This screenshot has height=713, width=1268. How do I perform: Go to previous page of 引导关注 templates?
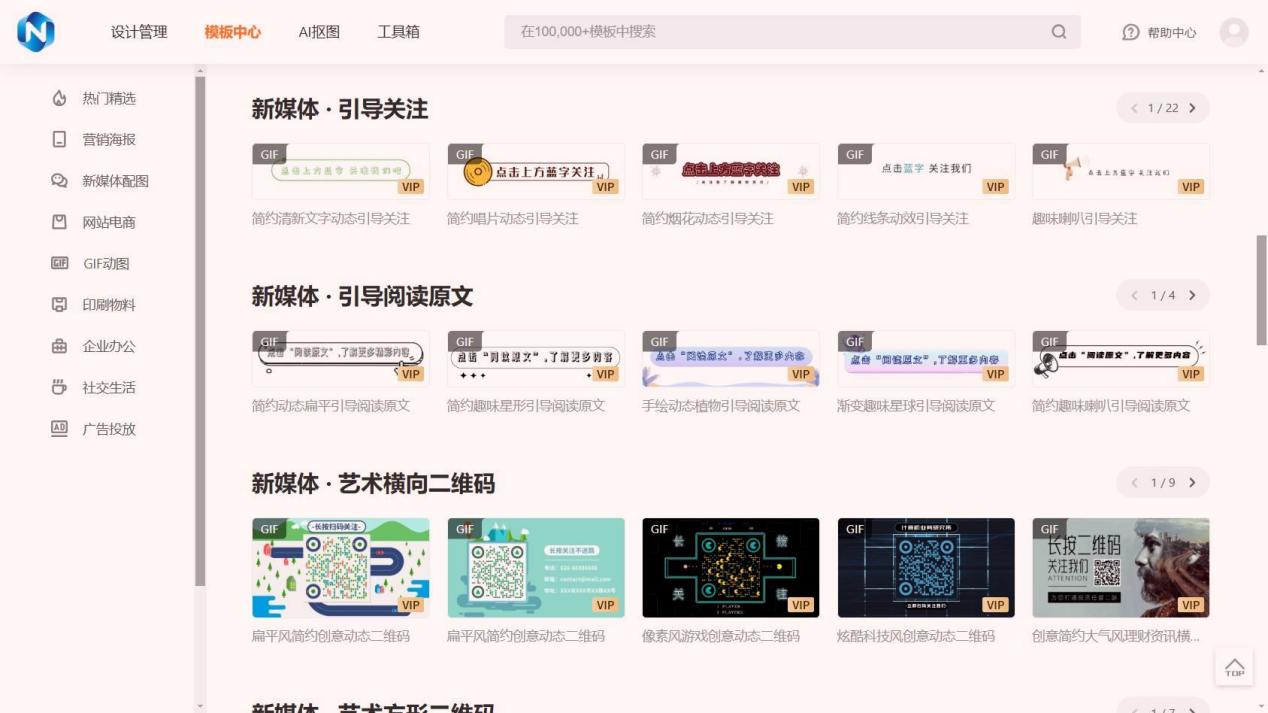coord(1134,108)
